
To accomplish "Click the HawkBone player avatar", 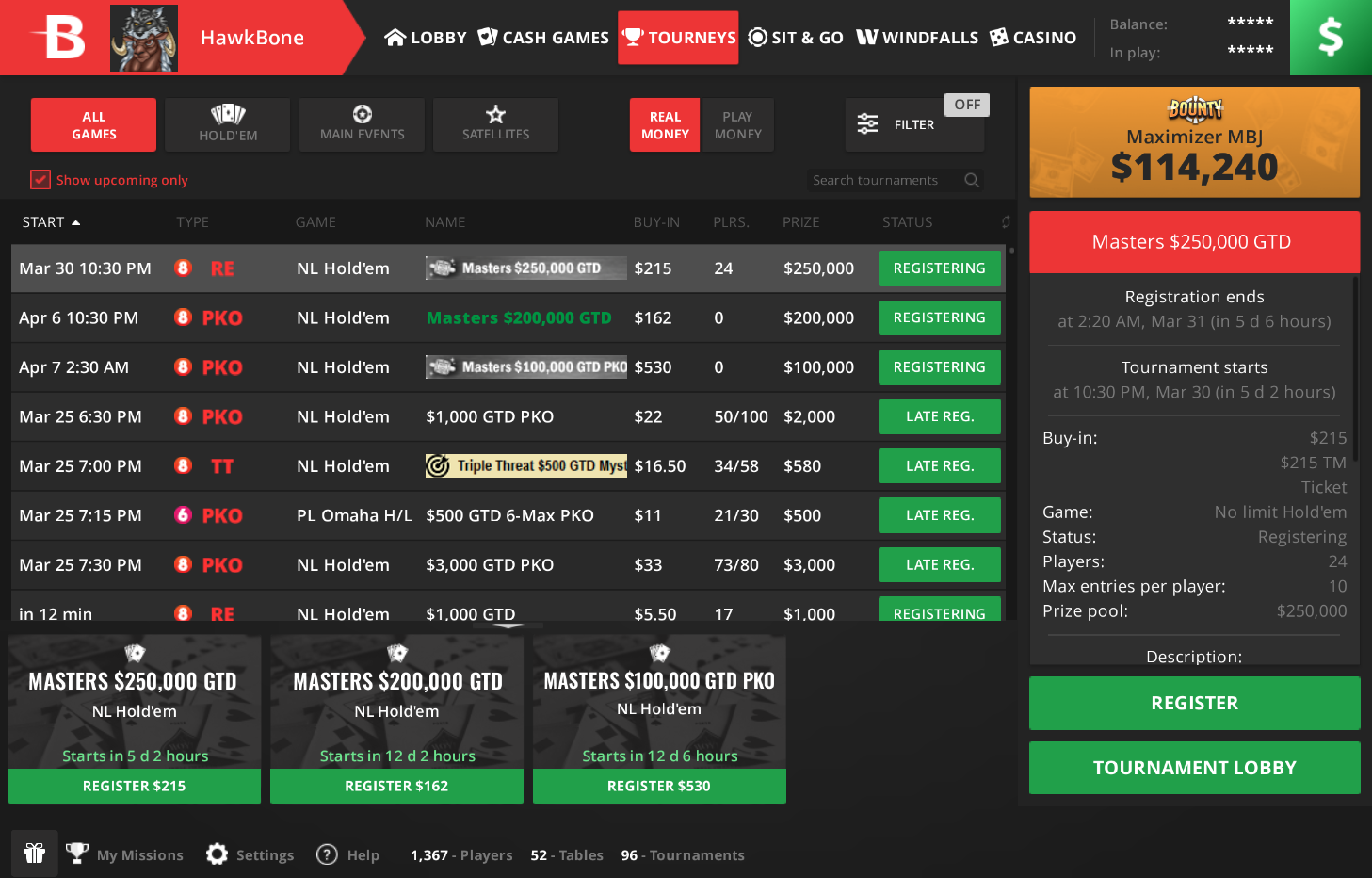I will 144,39.
